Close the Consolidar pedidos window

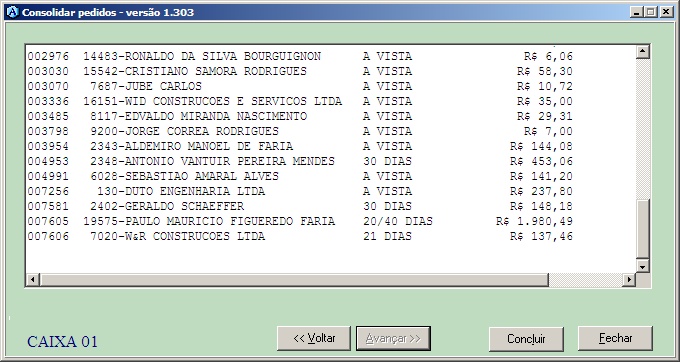666,12
